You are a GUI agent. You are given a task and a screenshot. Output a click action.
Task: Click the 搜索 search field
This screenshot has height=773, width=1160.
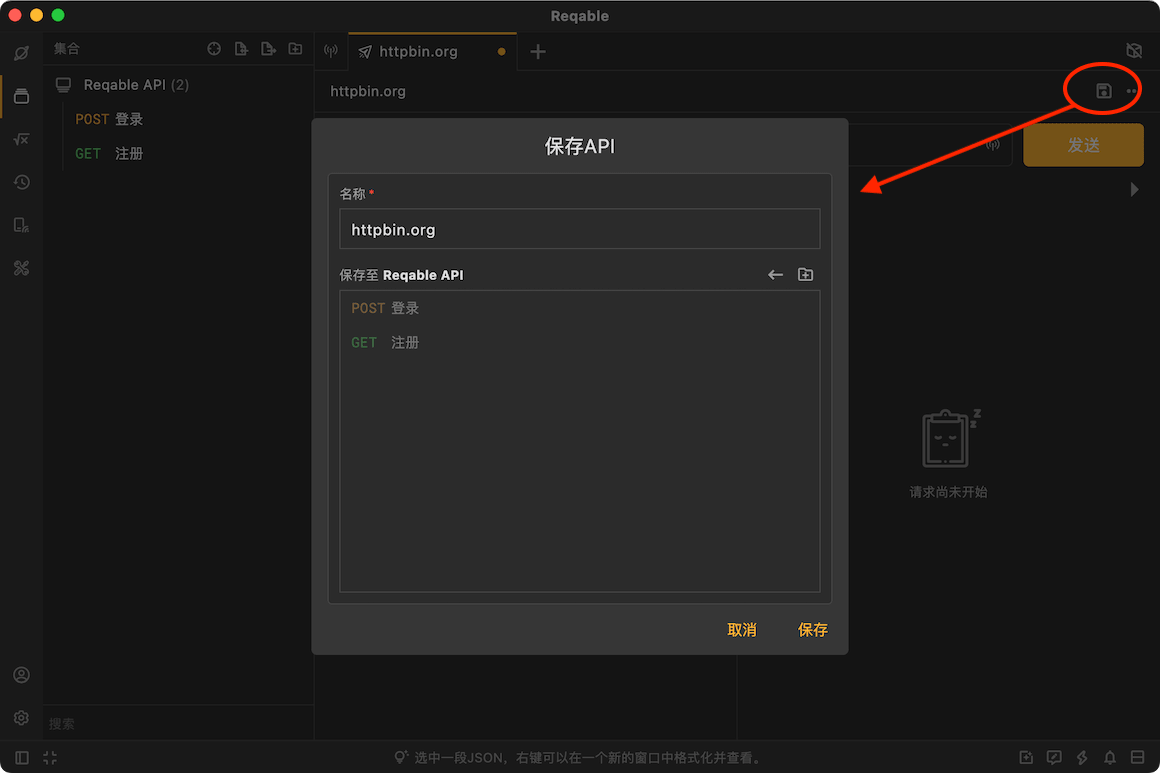click(178, 723)
